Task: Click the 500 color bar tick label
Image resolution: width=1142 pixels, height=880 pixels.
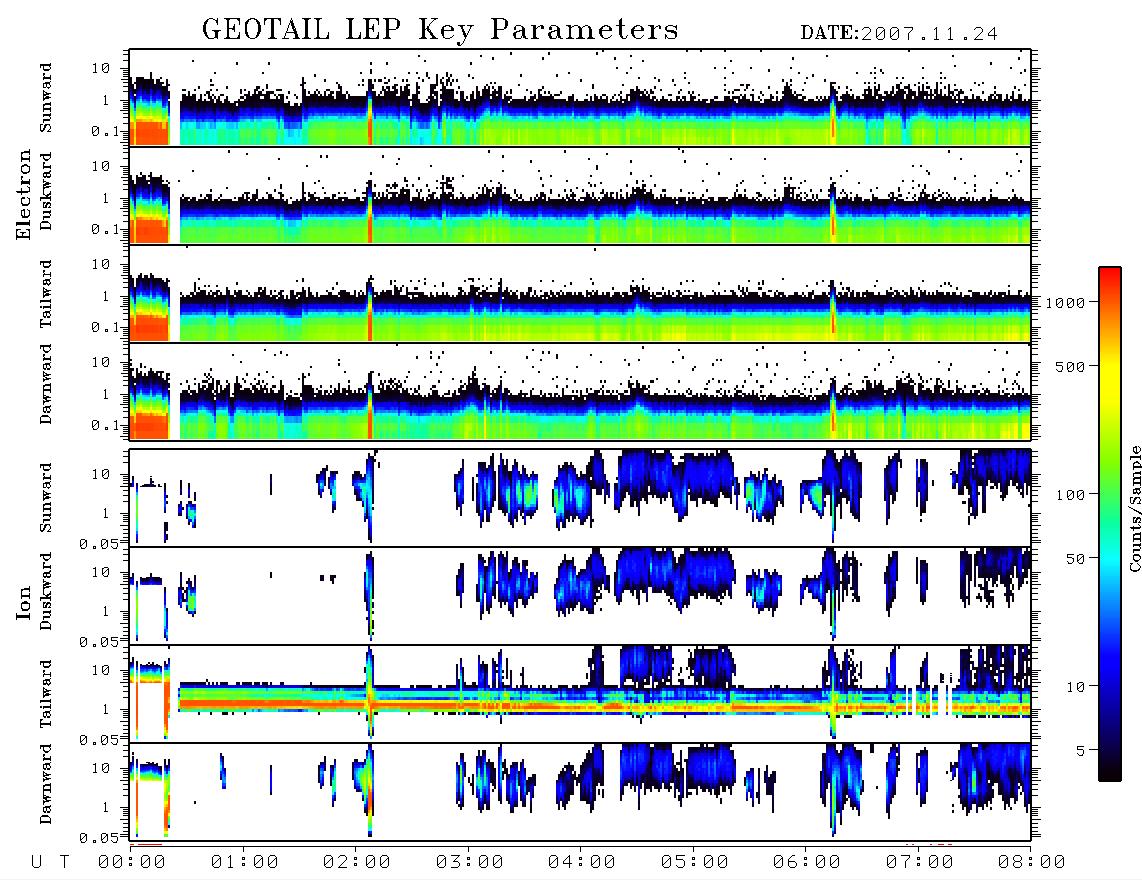Action: [x=1071, y=366]
